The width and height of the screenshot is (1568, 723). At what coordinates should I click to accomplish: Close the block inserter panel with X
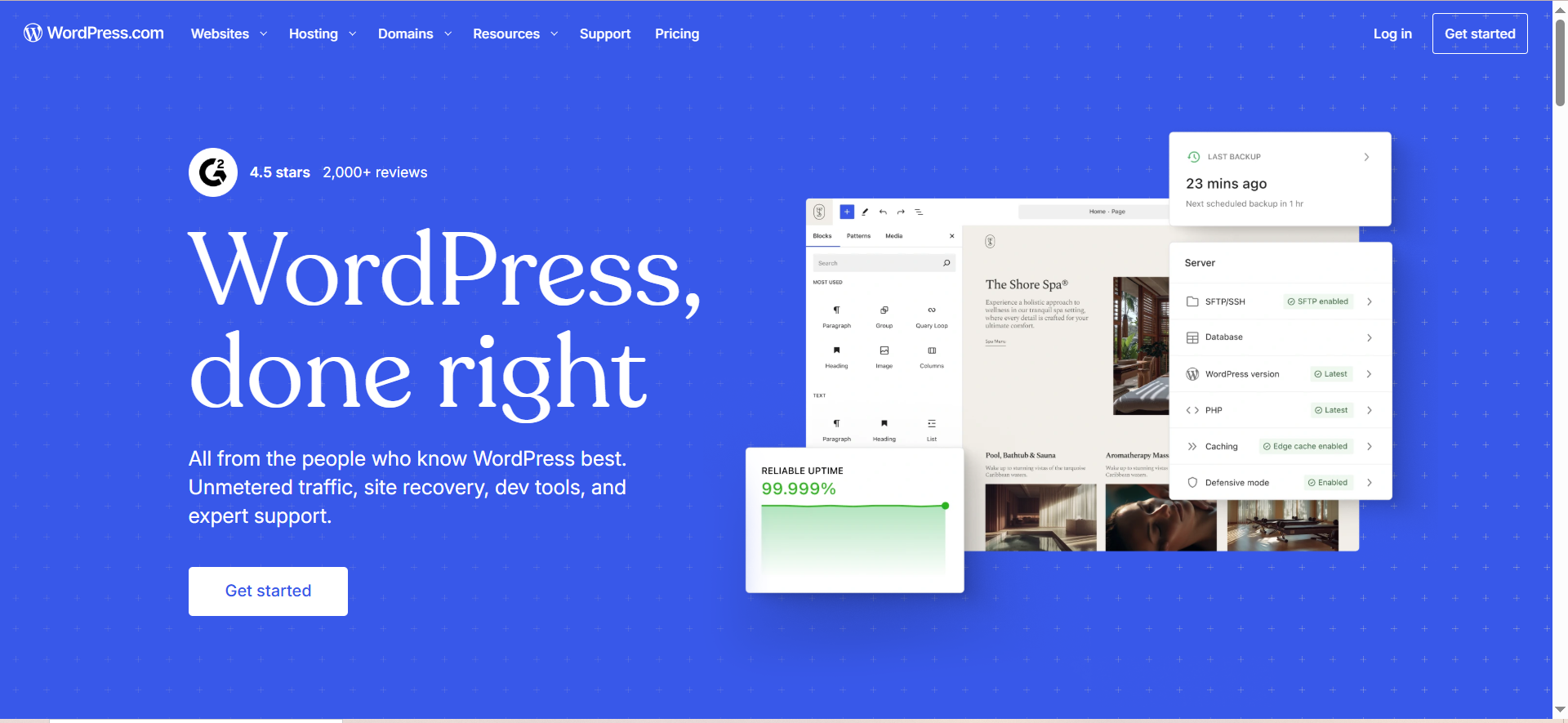(x=951, y=236)
